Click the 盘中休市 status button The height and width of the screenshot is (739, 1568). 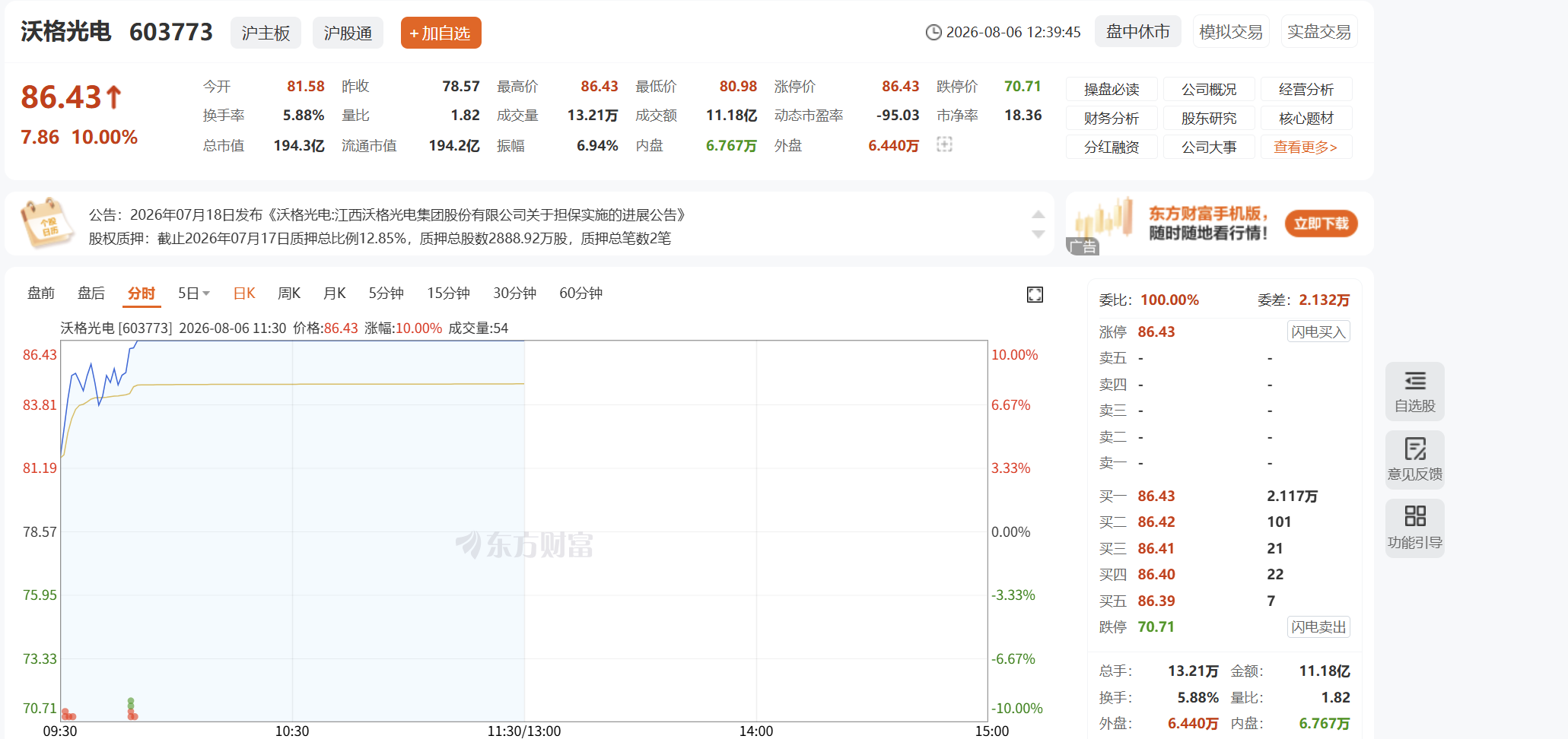click(1138, 32)
